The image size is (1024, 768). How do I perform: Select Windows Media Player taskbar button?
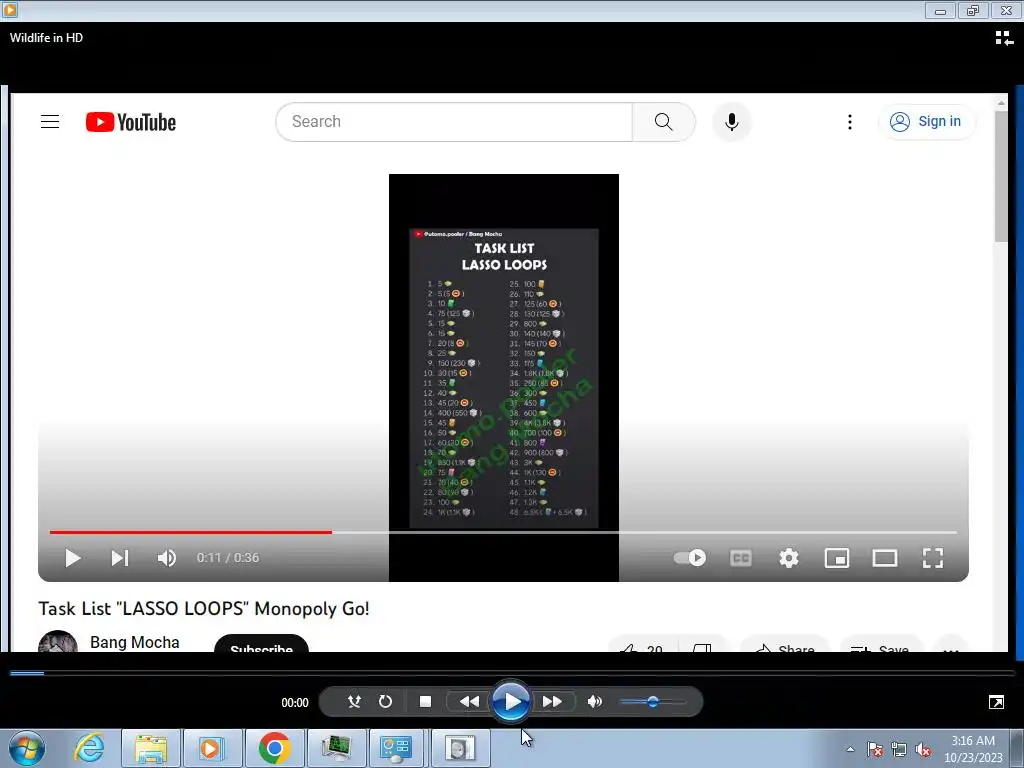click(x=212, y=748)
